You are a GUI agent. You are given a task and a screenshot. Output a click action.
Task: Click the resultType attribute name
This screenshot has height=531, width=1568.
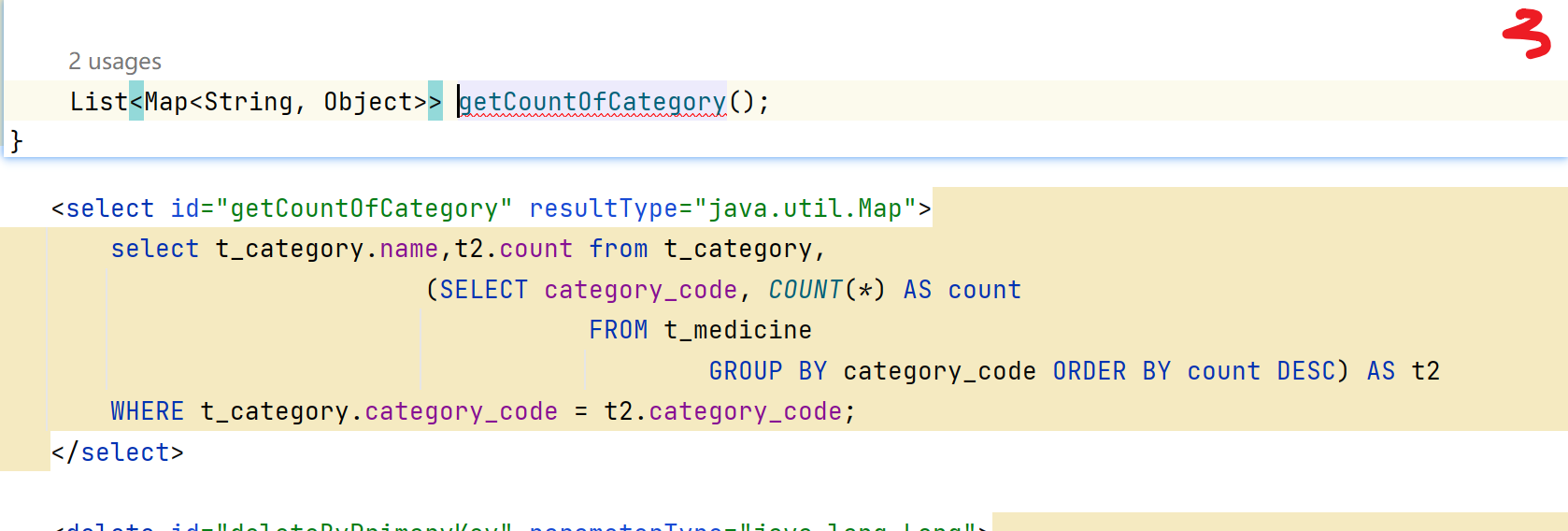tap(603, 208)
